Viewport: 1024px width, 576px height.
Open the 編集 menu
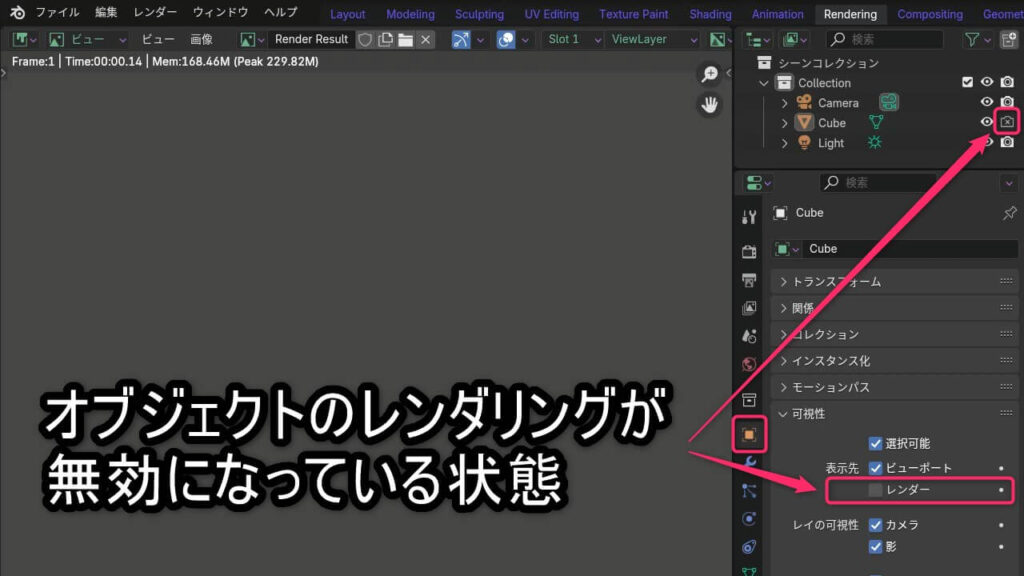click(x=106, y=12)
